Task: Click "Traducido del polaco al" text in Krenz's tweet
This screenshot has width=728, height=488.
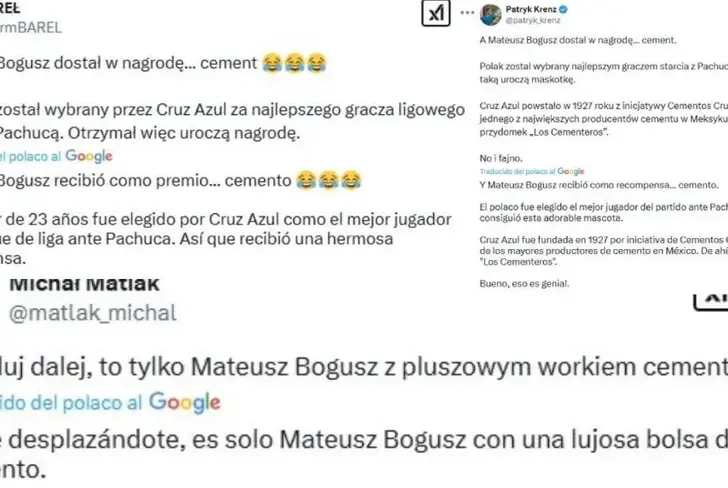Action: tap(518, 171)
